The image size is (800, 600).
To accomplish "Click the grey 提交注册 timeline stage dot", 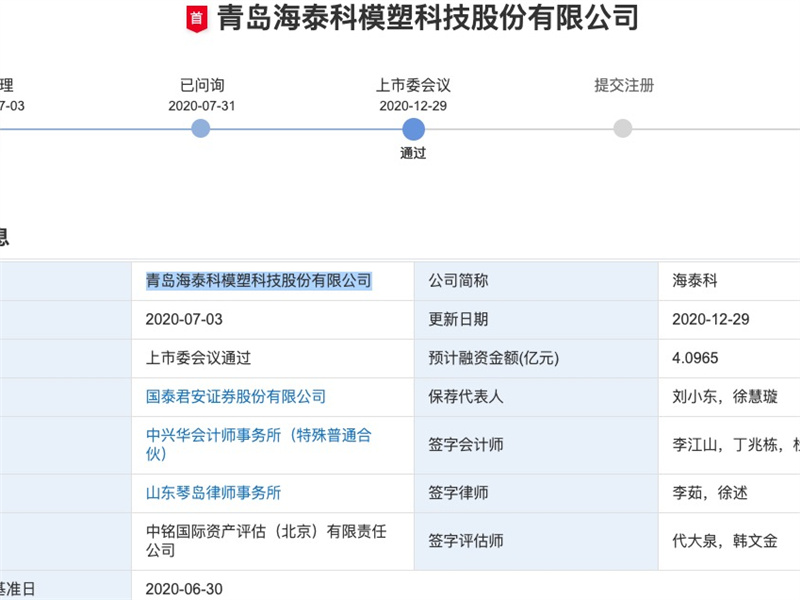I will coord(622,129).
